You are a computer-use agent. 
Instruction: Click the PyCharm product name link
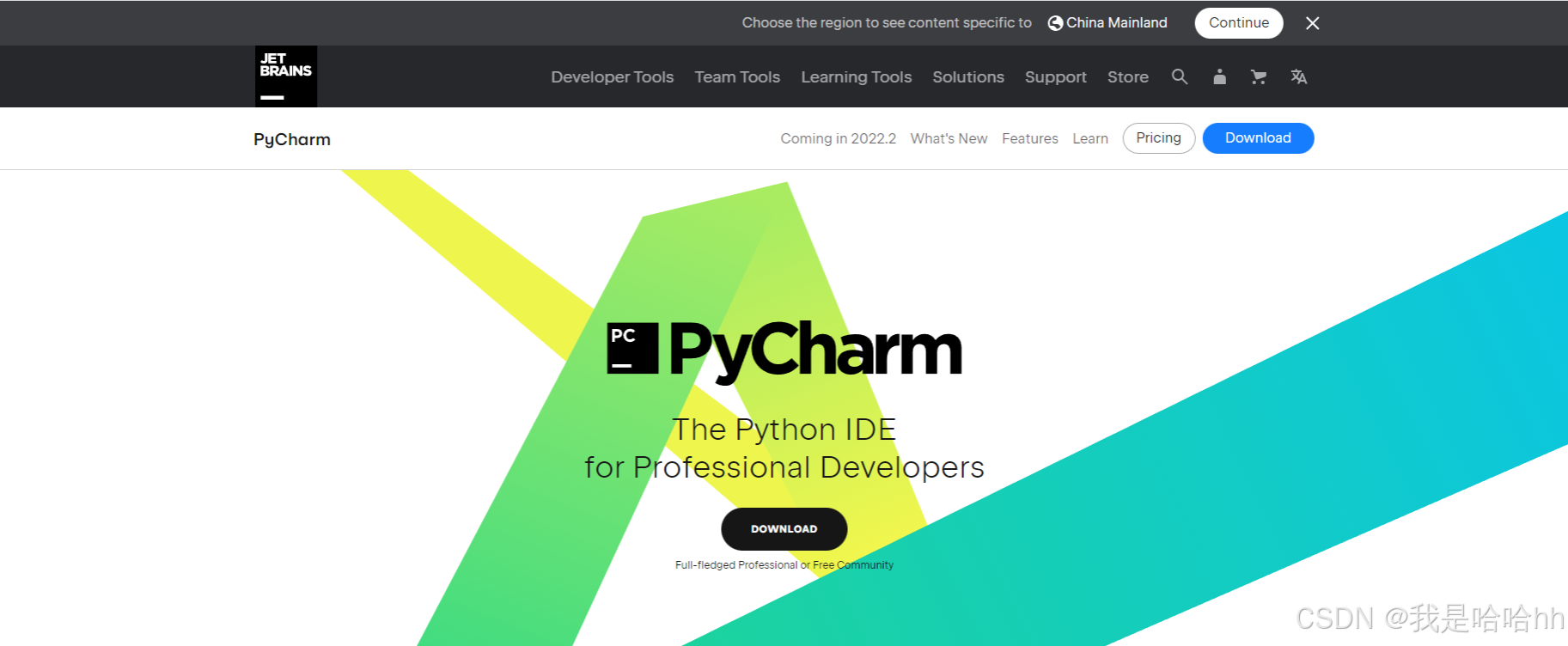[x=292, y=139]
